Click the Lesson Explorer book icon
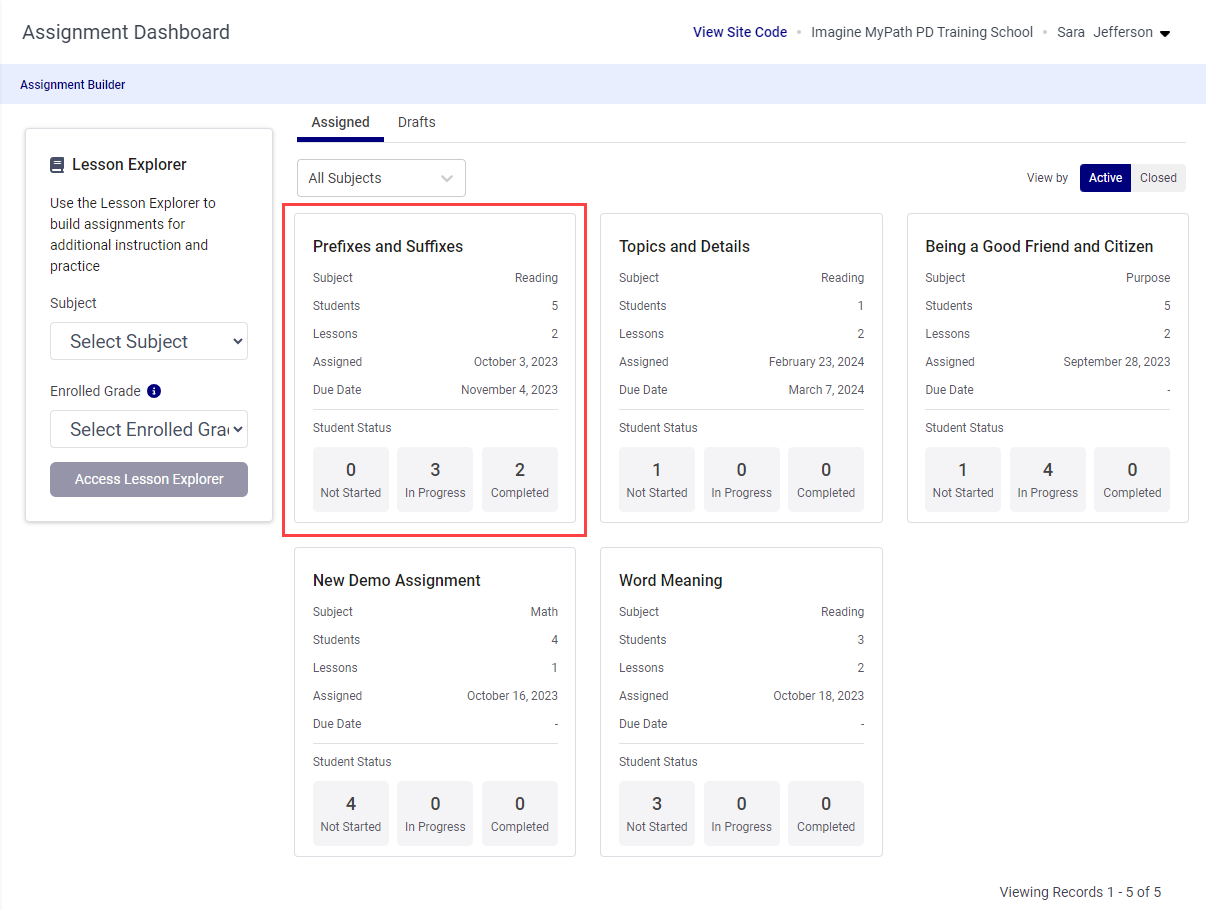 coord(57,164)
